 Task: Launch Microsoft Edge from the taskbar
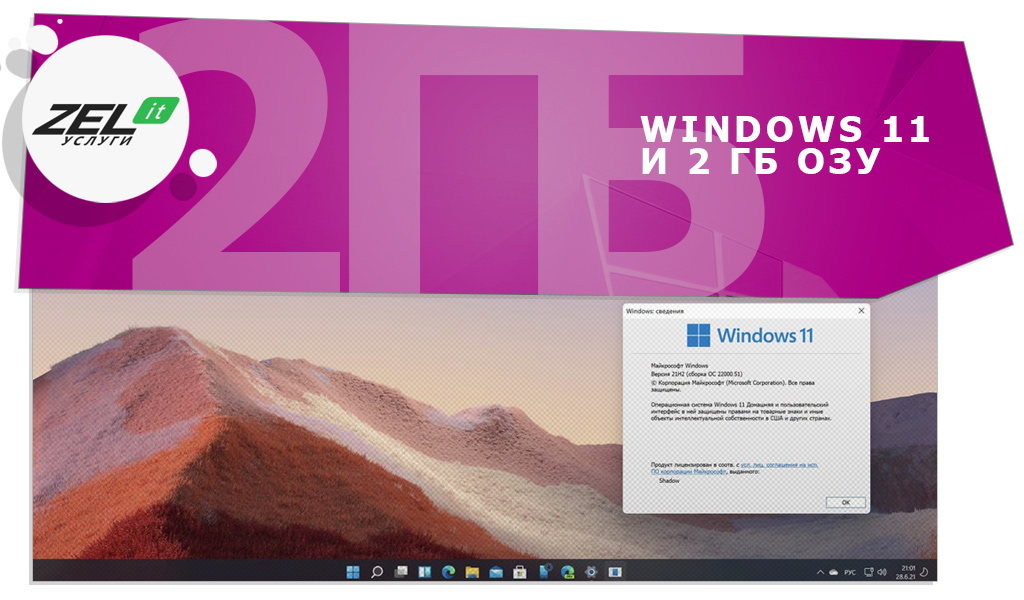point(449,572)
